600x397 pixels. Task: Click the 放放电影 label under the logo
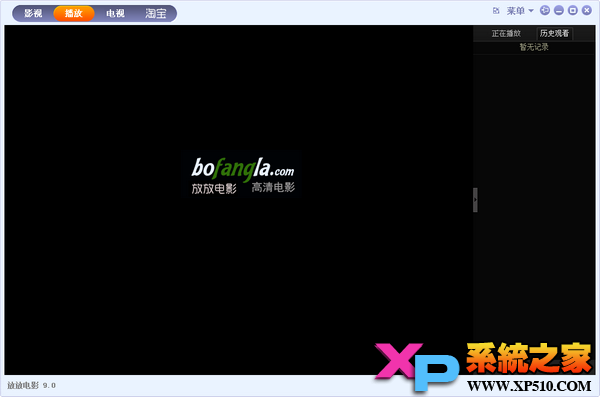point(214,188)
